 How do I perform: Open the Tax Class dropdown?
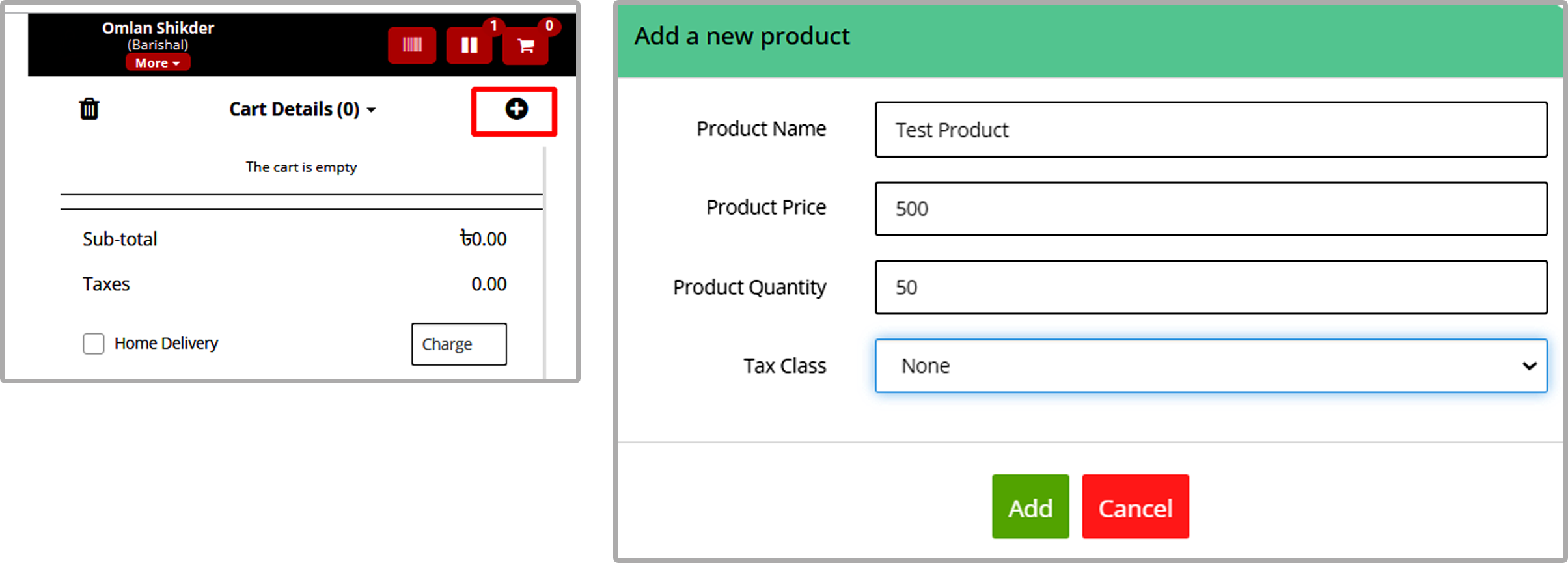tap(1211, 366)
